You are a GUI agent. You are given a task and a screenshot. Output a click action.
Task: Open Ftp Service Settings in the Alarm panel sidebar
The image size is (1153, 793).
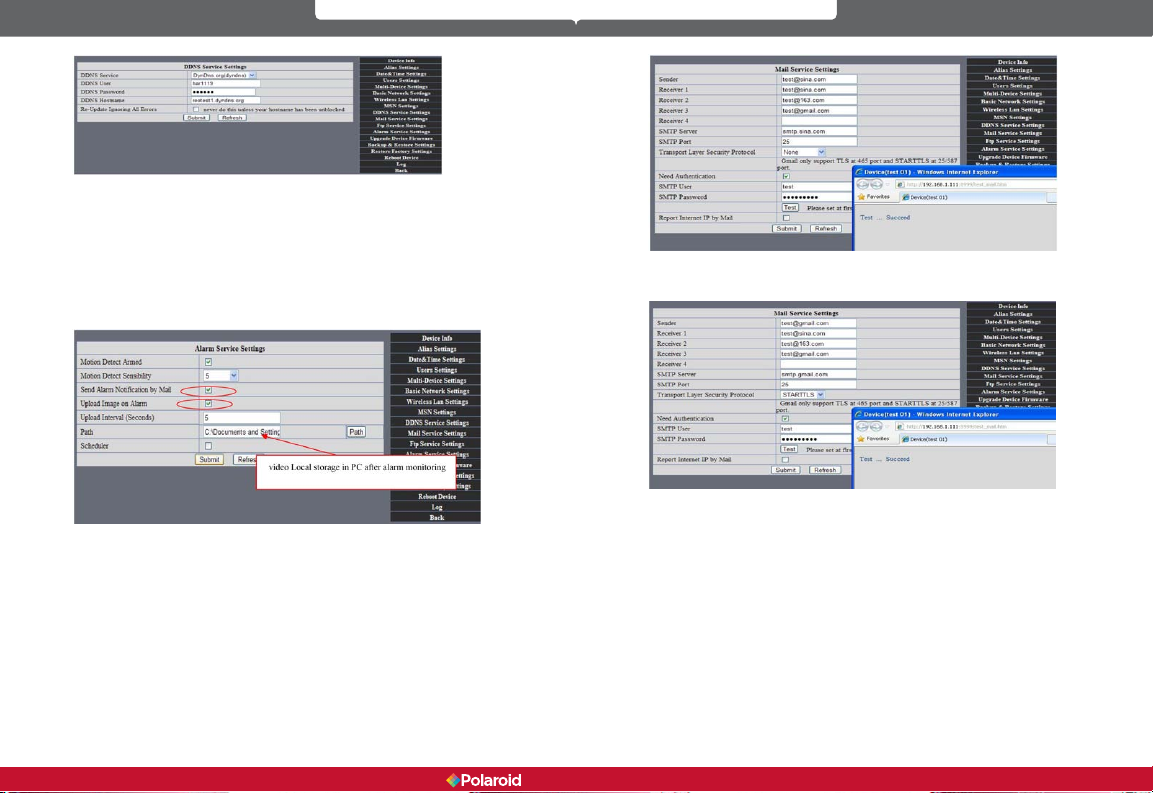coord(437,444)
